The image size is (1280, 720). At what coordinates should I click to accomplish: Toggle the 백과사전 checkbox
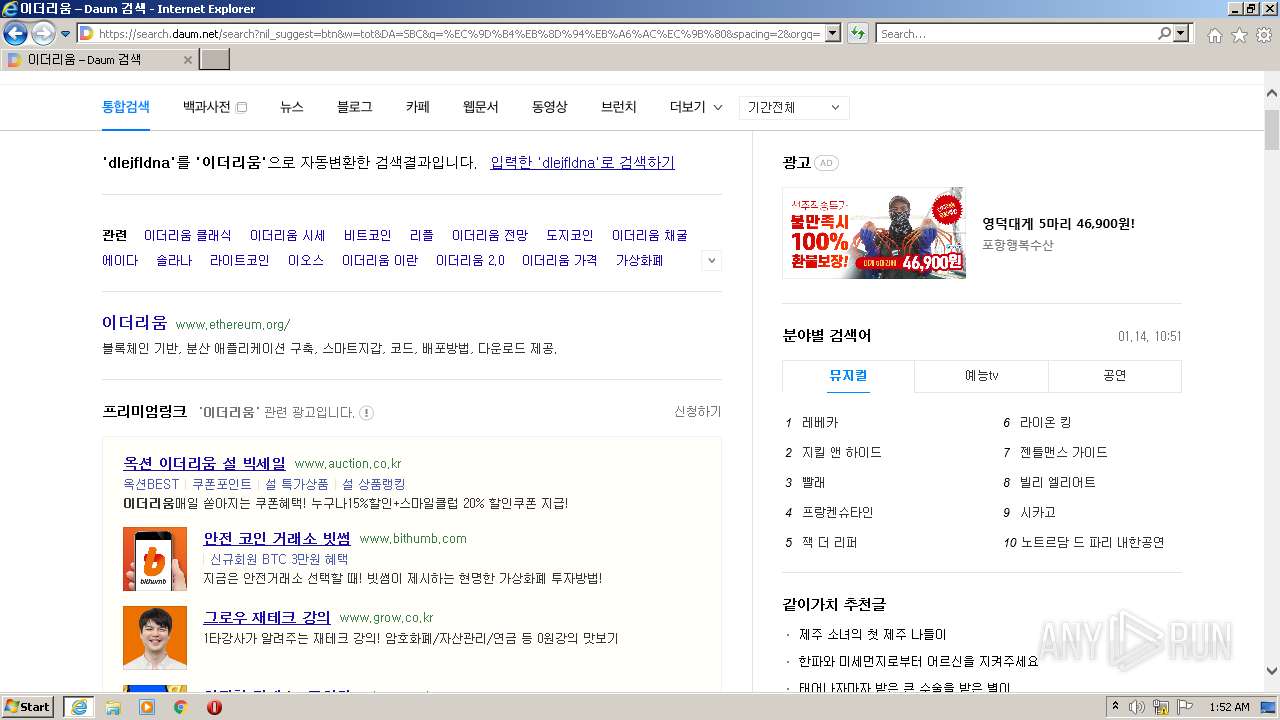tap(241, 107)
